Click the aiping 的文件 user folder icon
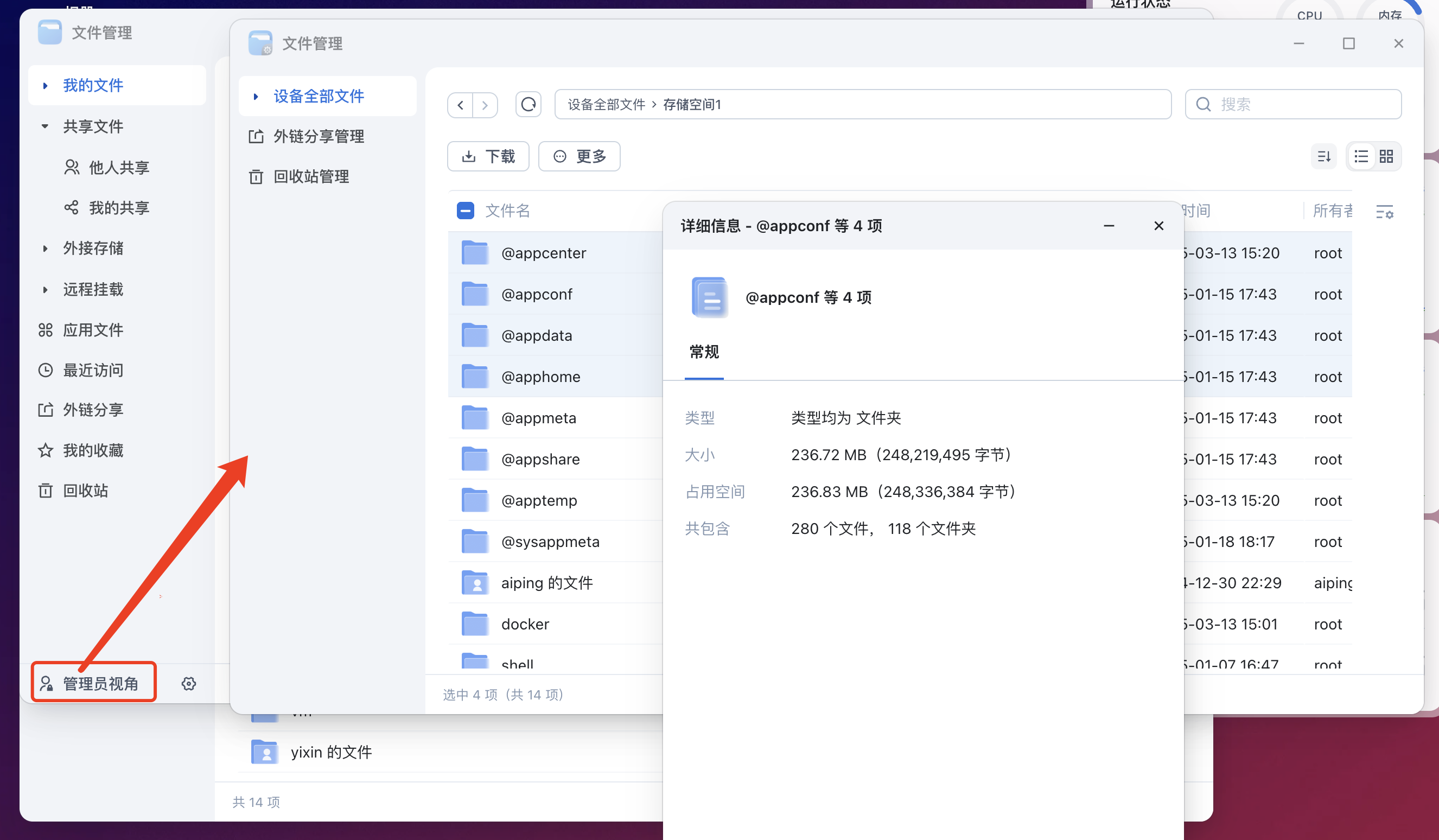Image resolution: width=1439 pixels, height=840 pixels. click(x=475, y=582)
